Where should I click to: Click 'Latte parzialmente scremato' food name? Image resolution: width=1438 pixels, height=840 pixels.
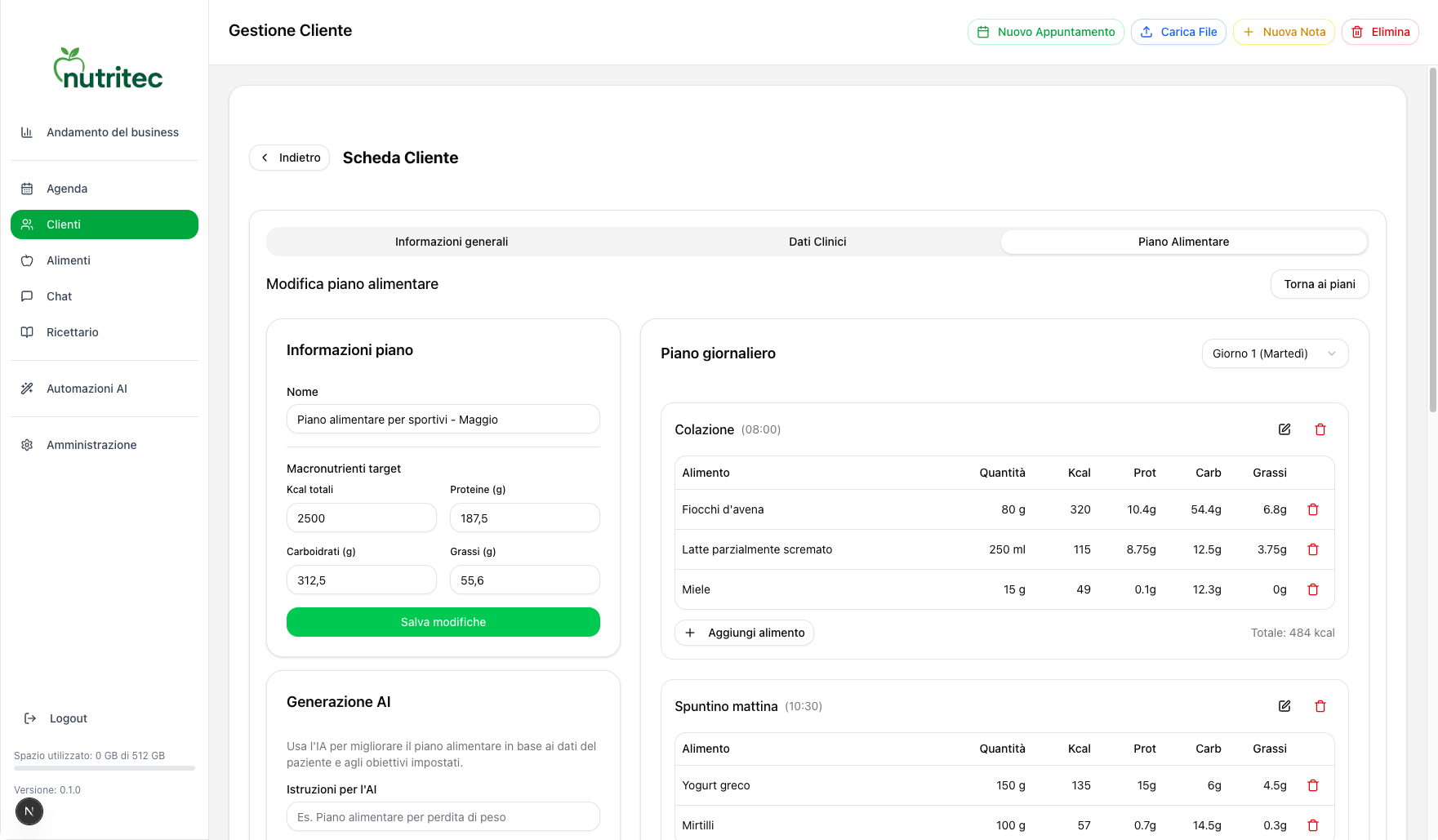757,549
